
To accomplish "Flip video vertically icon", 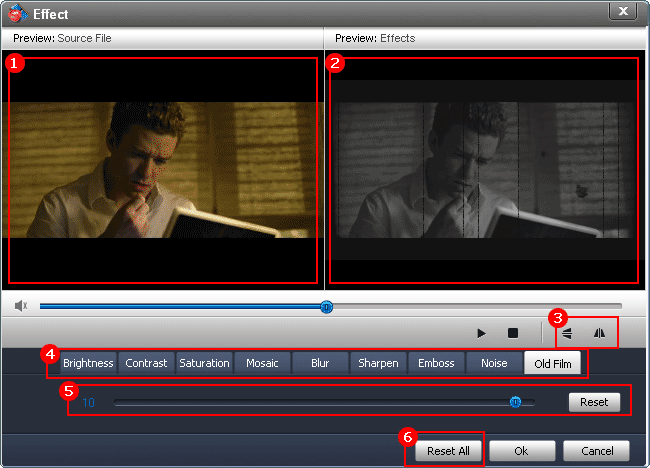I will coord(568,333).
